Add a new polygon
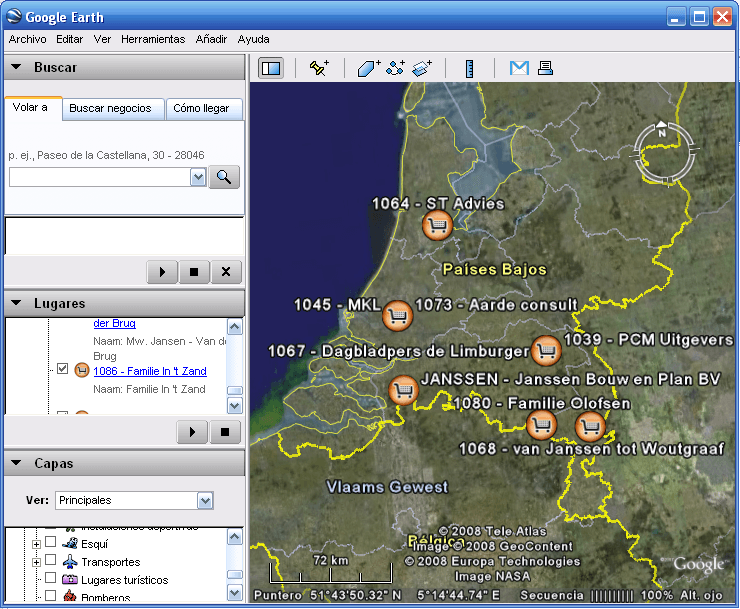740x609 pixels. pyautogui.click(x=369, y=68)
